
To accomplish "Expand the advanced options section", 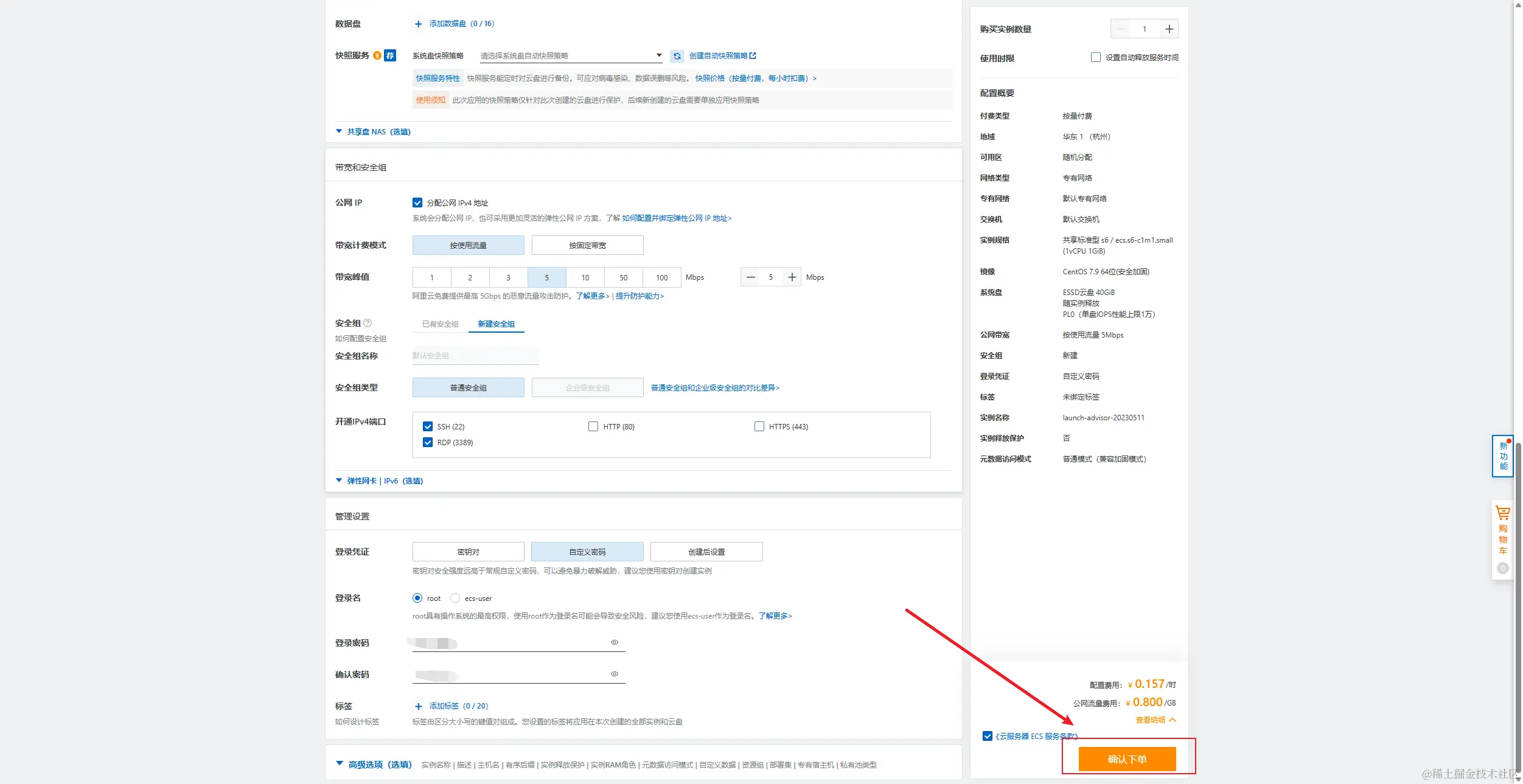I will point(374,765).
